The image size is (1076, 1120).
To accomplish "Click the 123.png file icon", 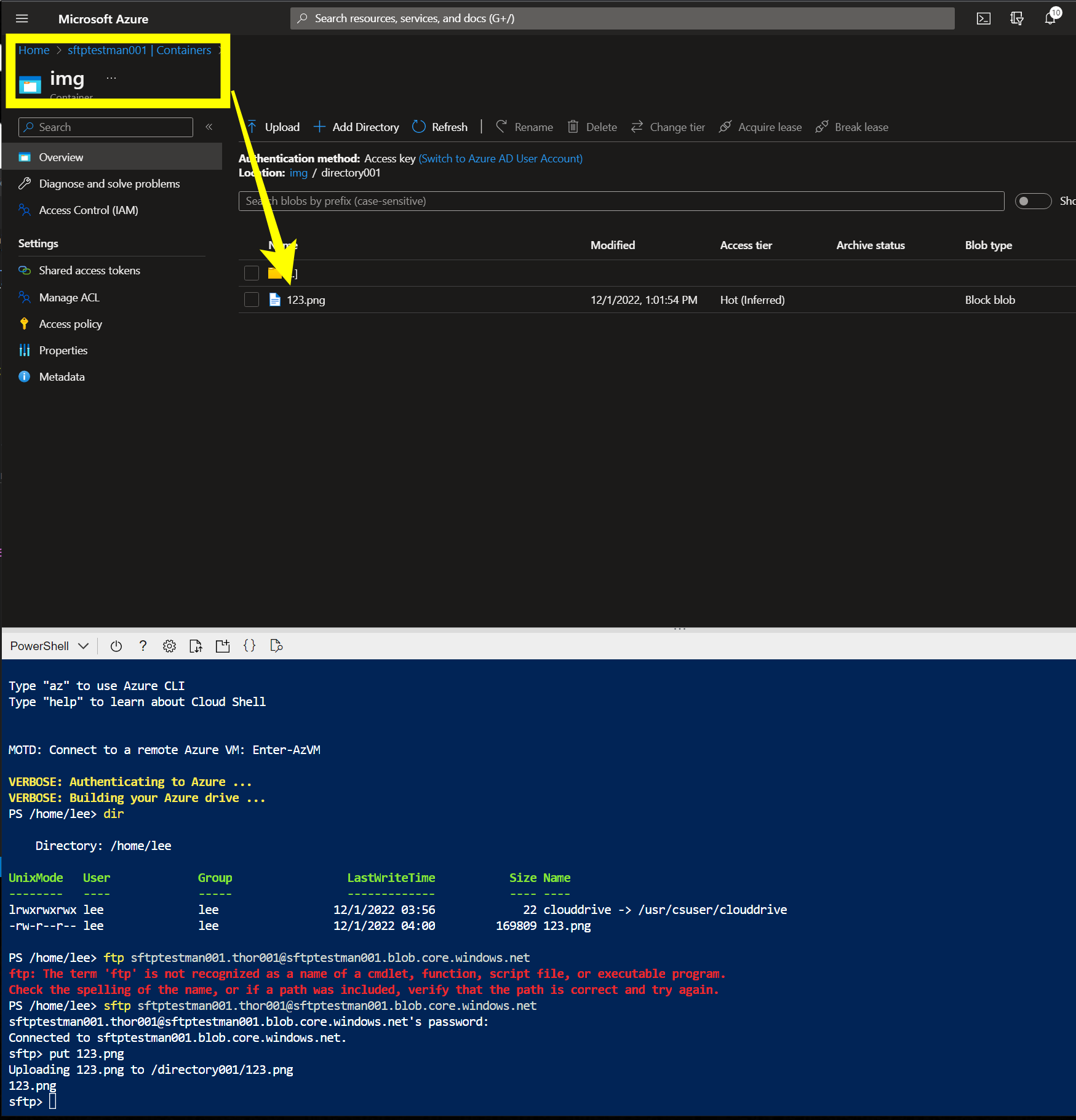I will coord(275,300).
